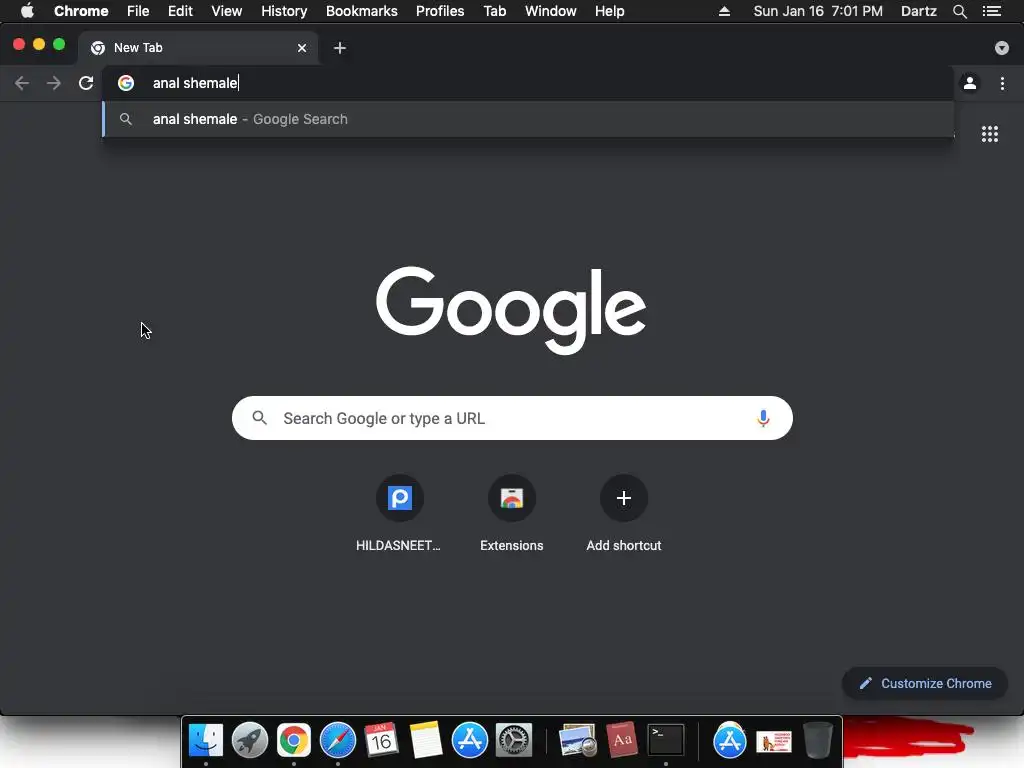Open the Chrome three-dot menu
The image size is (1024, 768).
click(x=1002, y=83)
